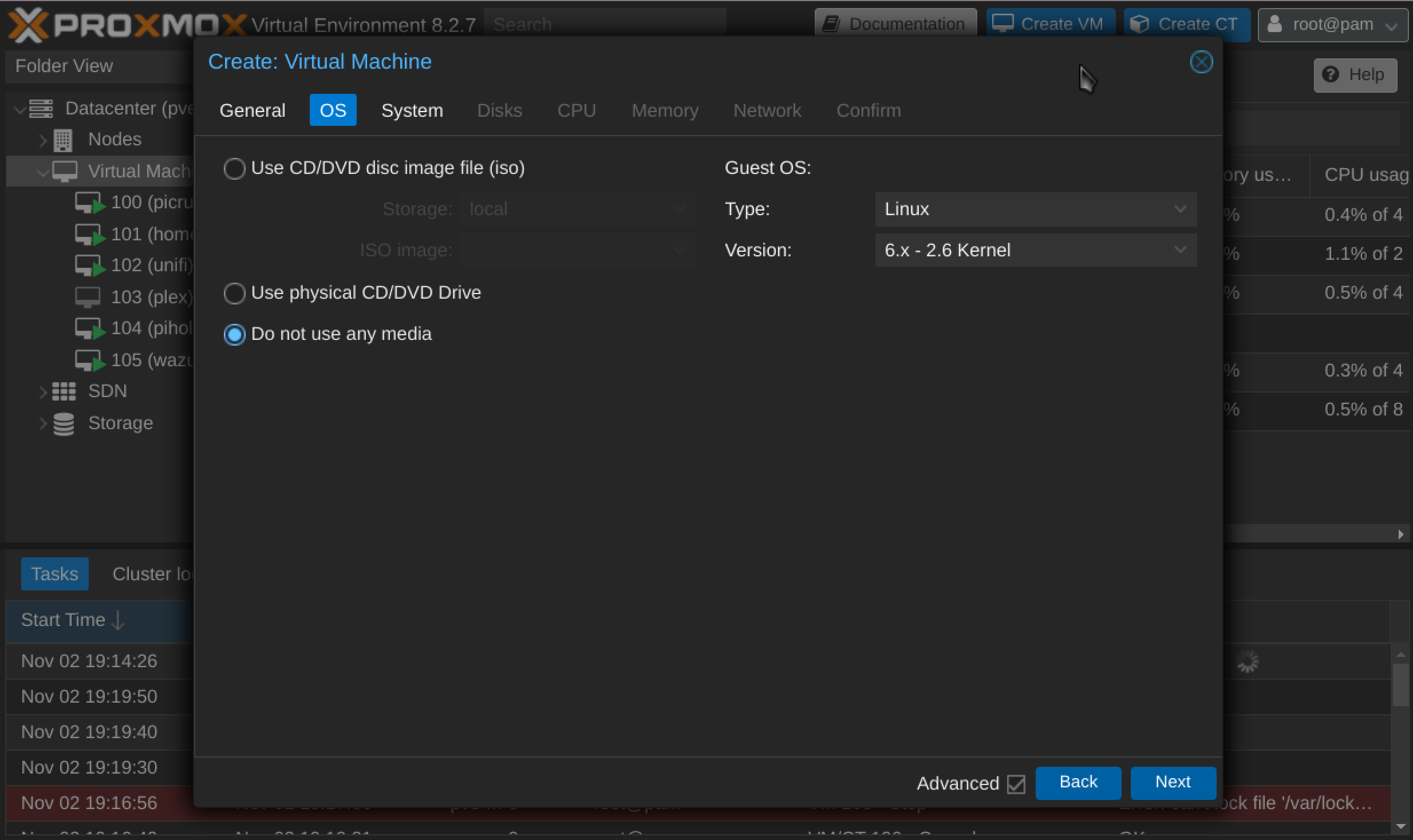Click the Documentation button icon
1413x840 pixels.
tap(836, 22)
